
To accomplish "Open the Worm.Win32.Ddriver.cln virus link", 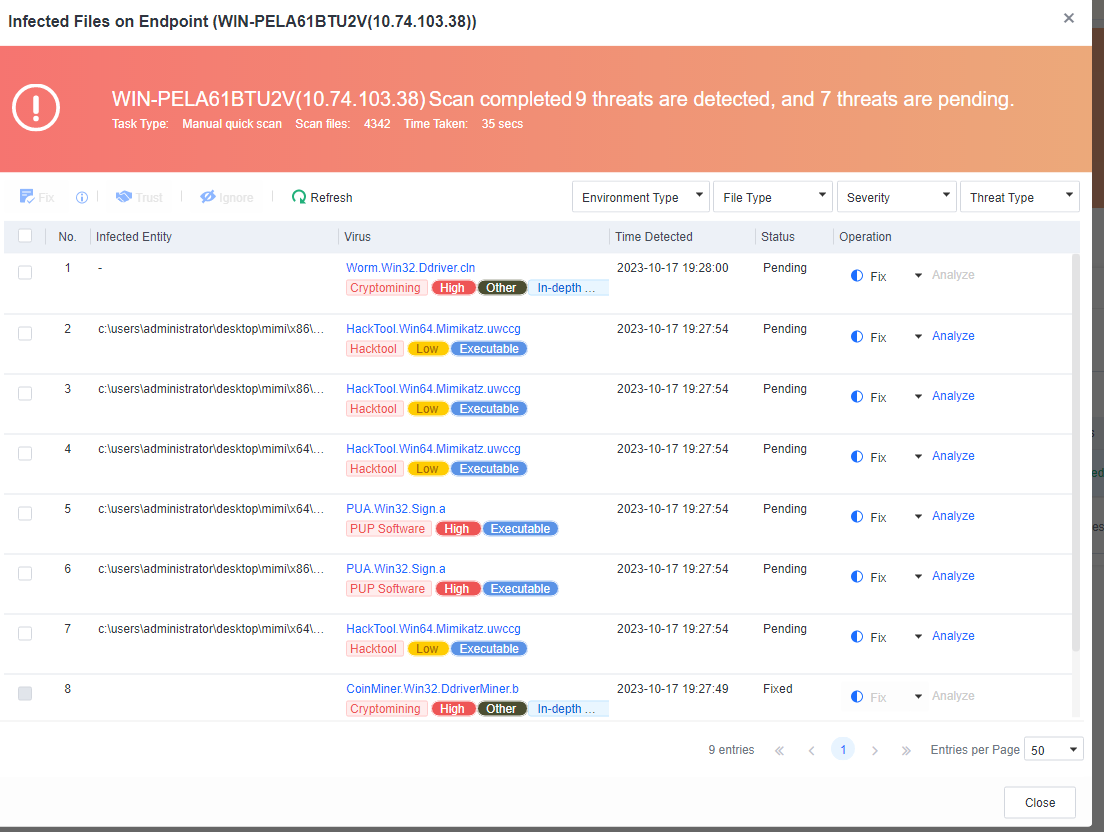I will [x=410, y=268].
